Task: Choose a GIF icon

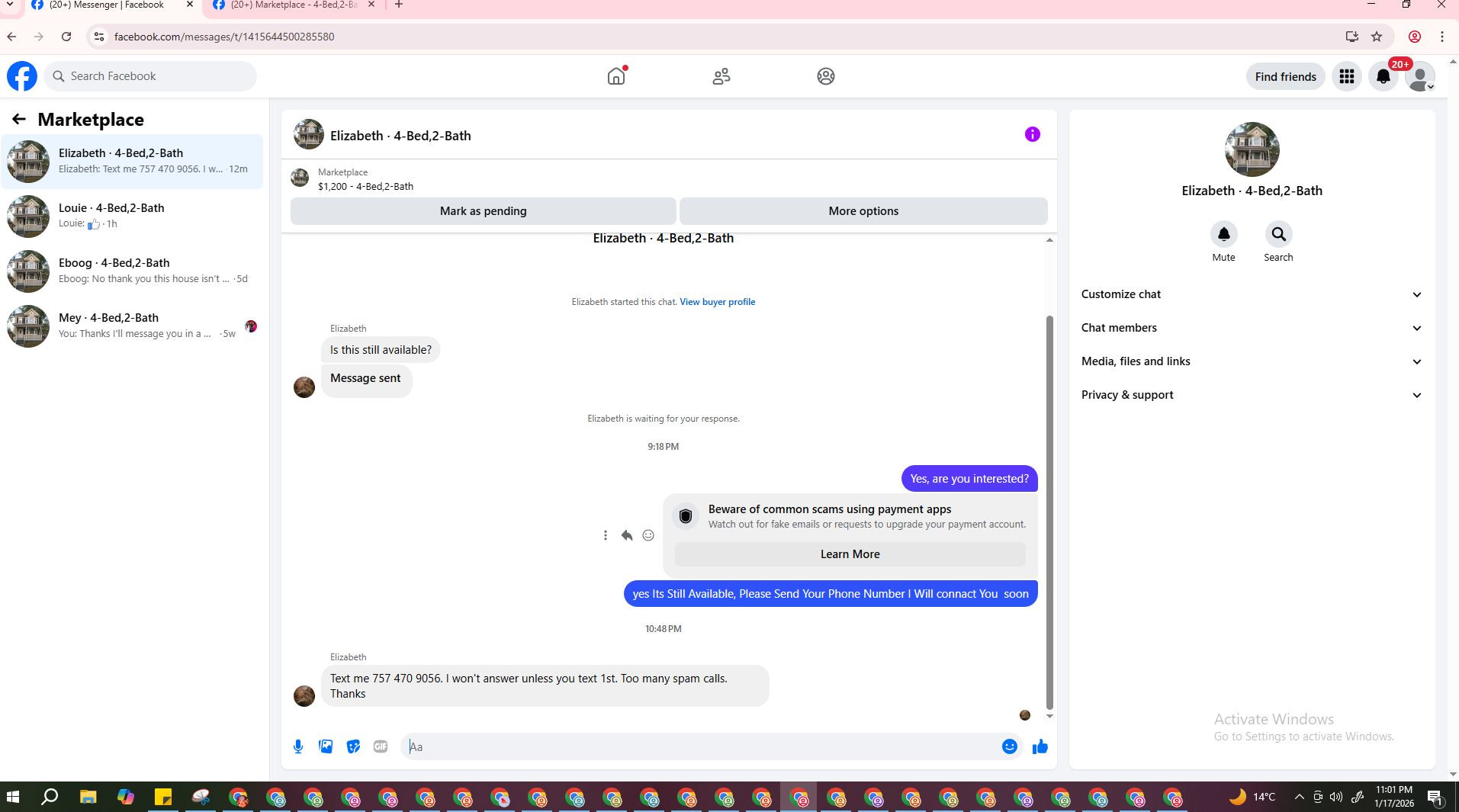Action: point(381,747)
